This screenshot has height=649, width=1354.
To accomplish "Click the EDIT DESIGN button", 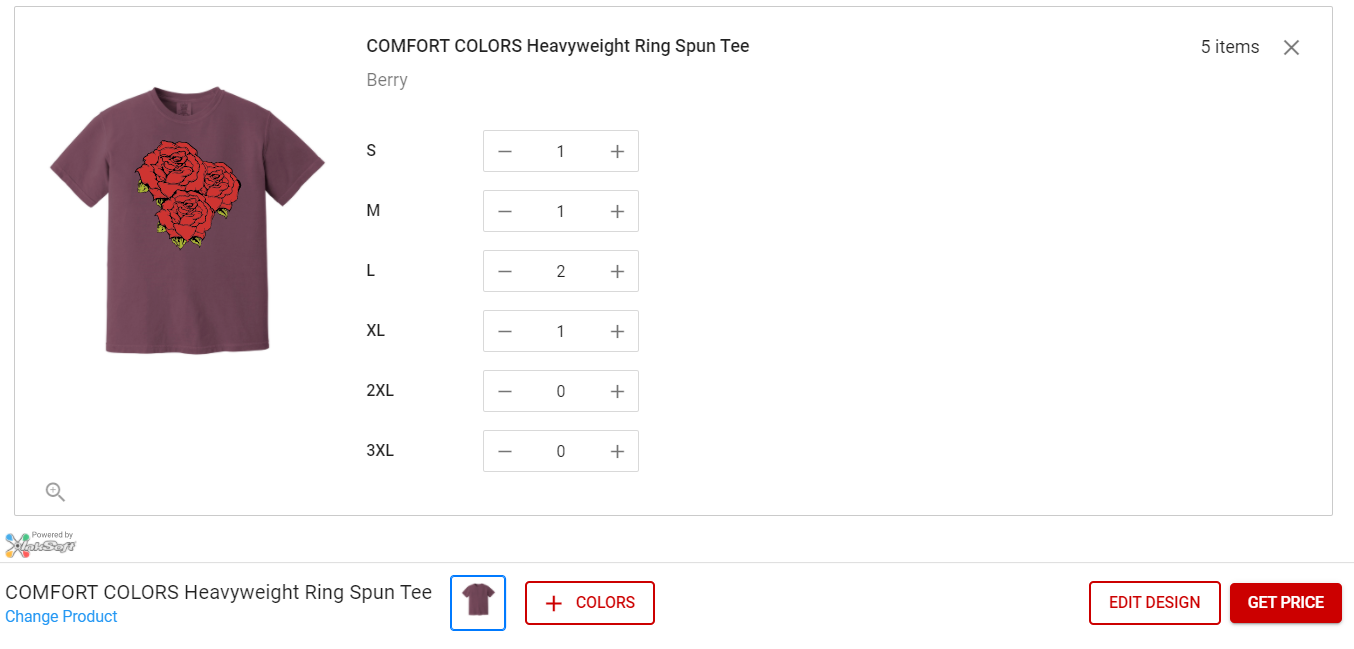I will [x=1154, y=603].
